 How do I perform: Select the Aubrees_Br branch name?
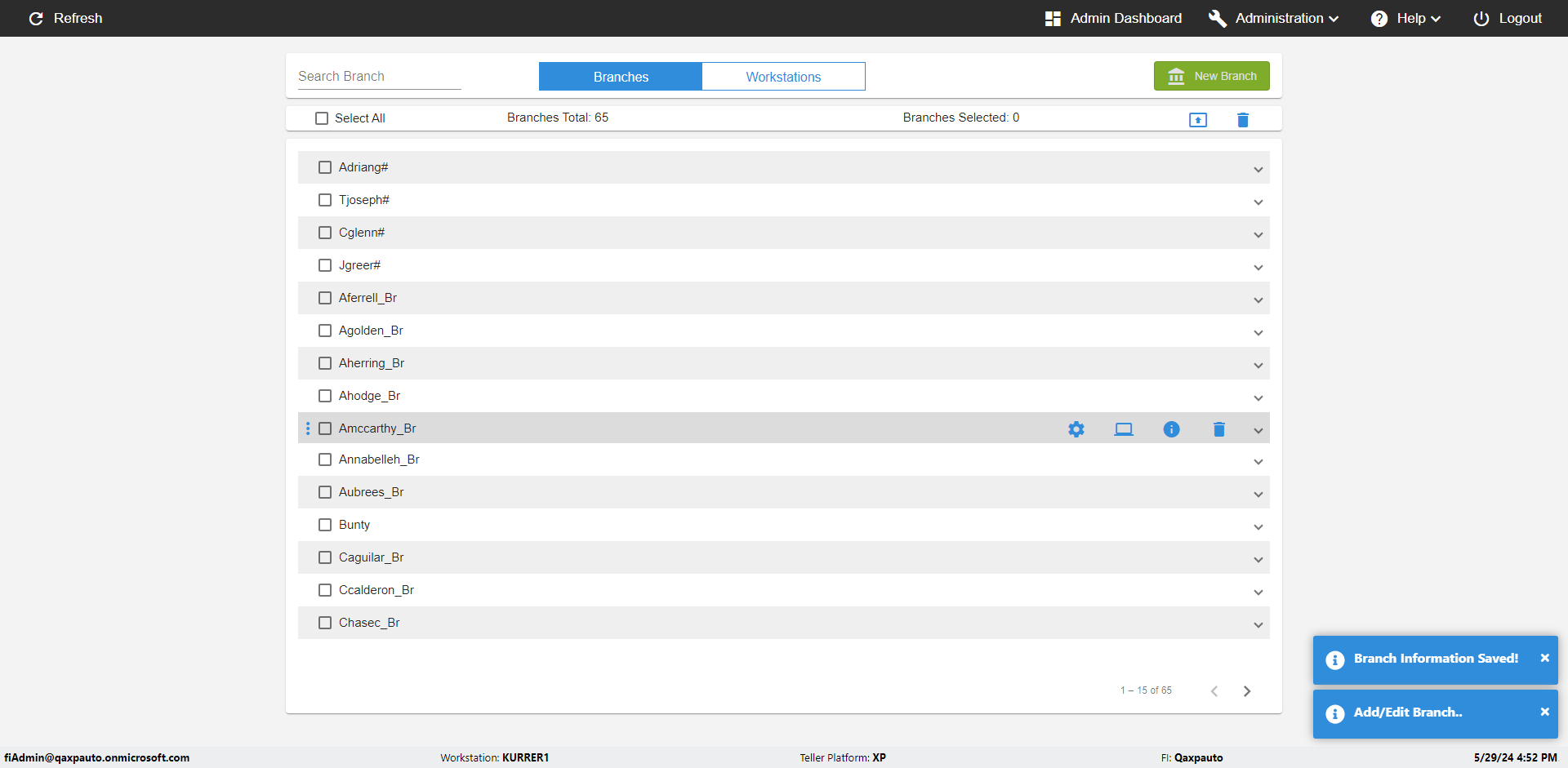pos(371,492)
